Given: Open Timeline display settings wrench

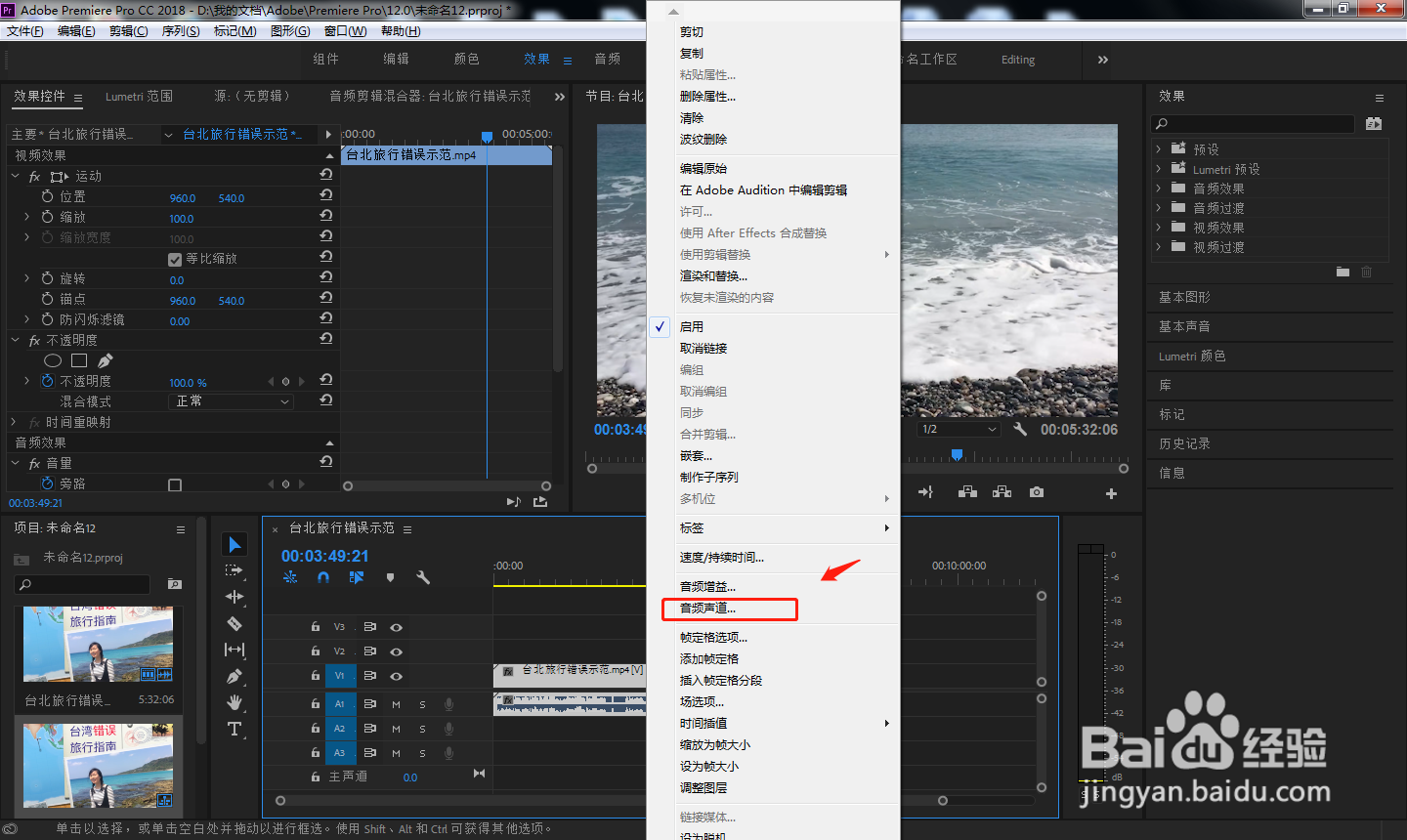Looking at the screenshot, I should pyautogui.click(x=423, y=577).
